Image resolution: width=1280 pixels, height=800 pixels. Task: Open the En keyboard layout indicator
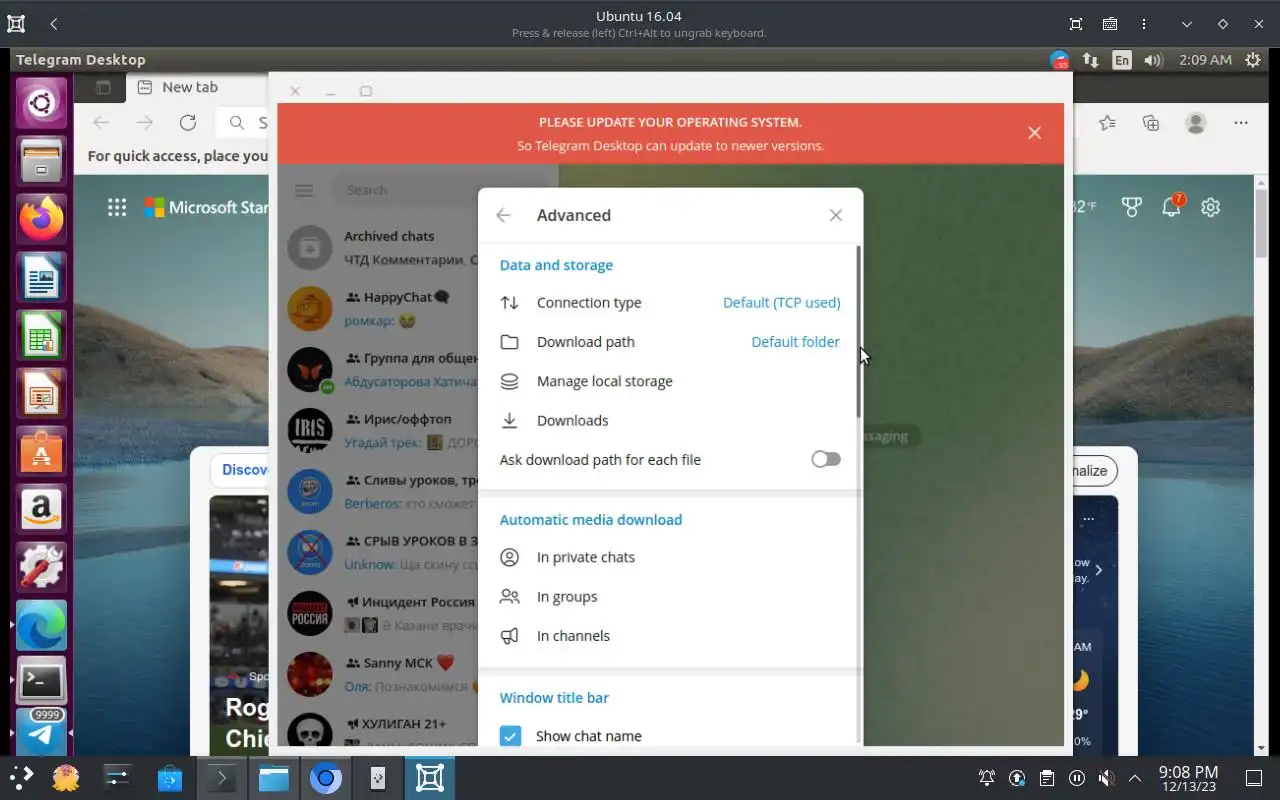pyautogui.click(x=1122, y=60)
